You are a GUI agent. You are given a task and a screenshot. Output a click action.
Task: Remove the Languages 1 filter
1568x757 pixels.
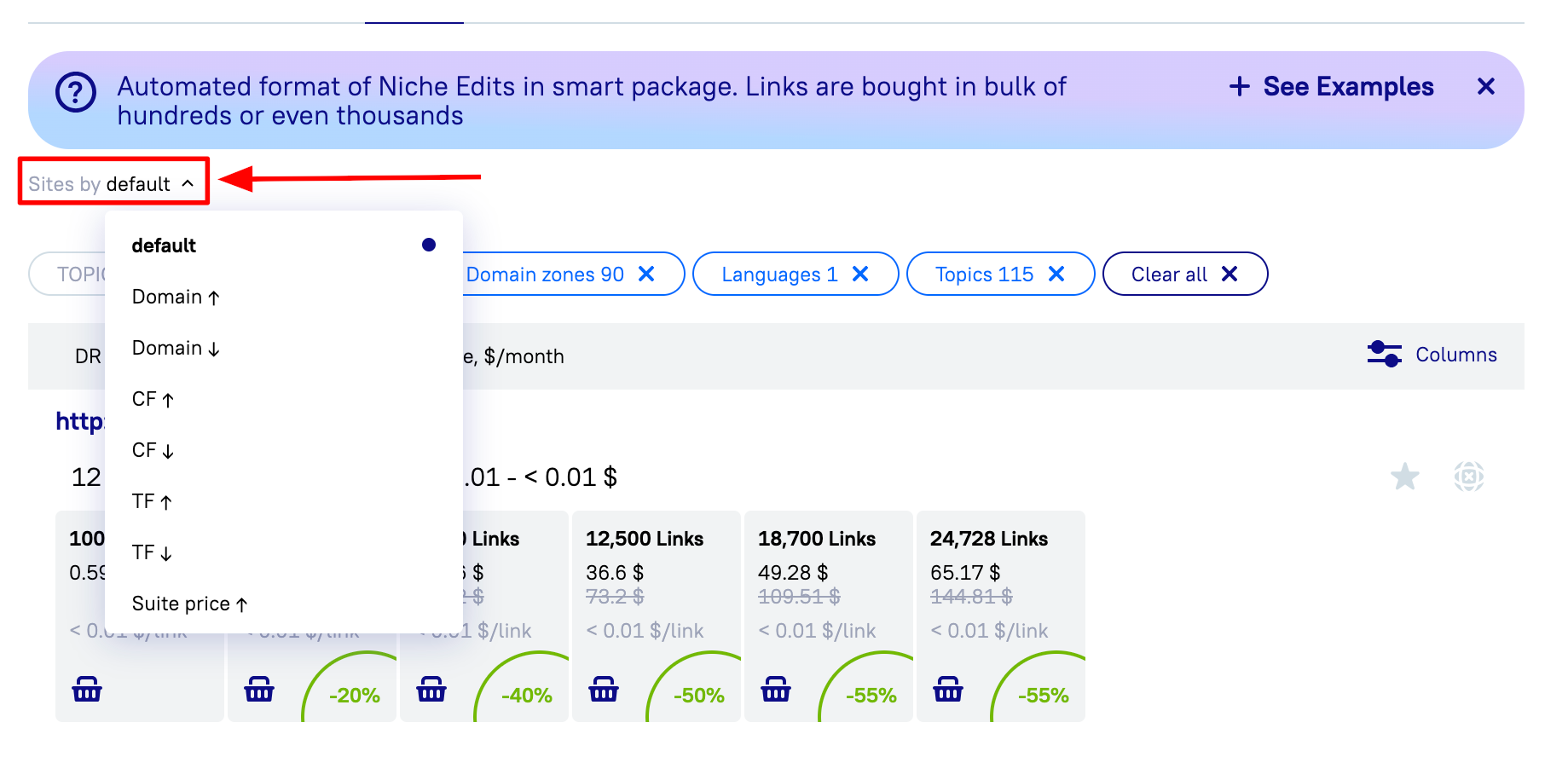(860, 274)
